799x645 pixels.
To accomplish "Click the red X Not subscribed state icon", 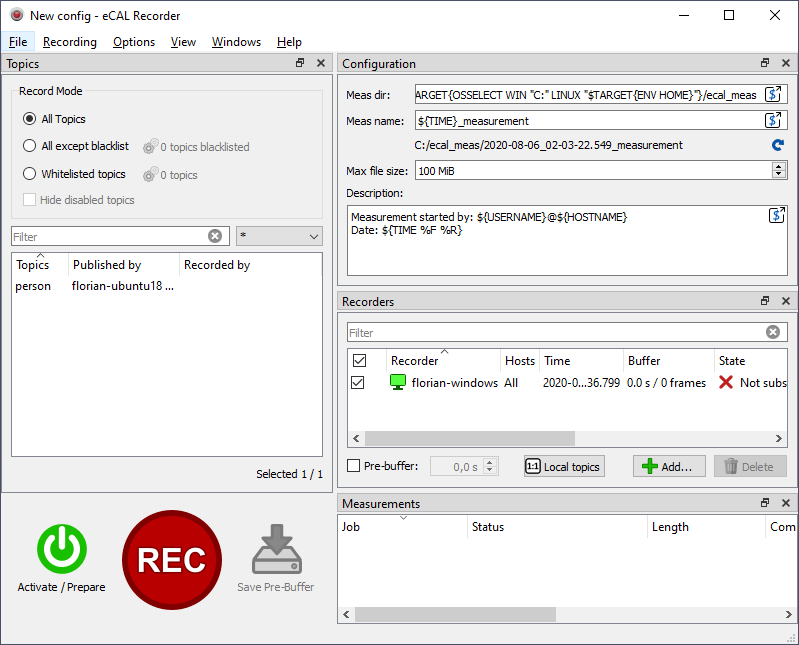I will coord(726,382).
